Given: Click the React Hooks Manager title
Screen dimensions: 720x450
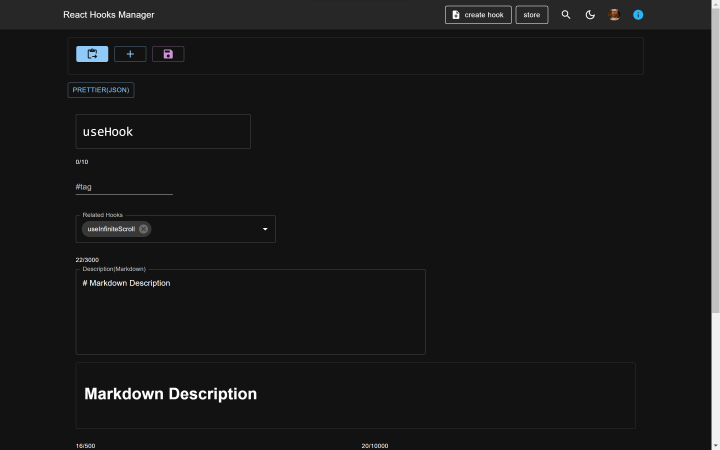Looking at the screenshot, I should [109, 15].
